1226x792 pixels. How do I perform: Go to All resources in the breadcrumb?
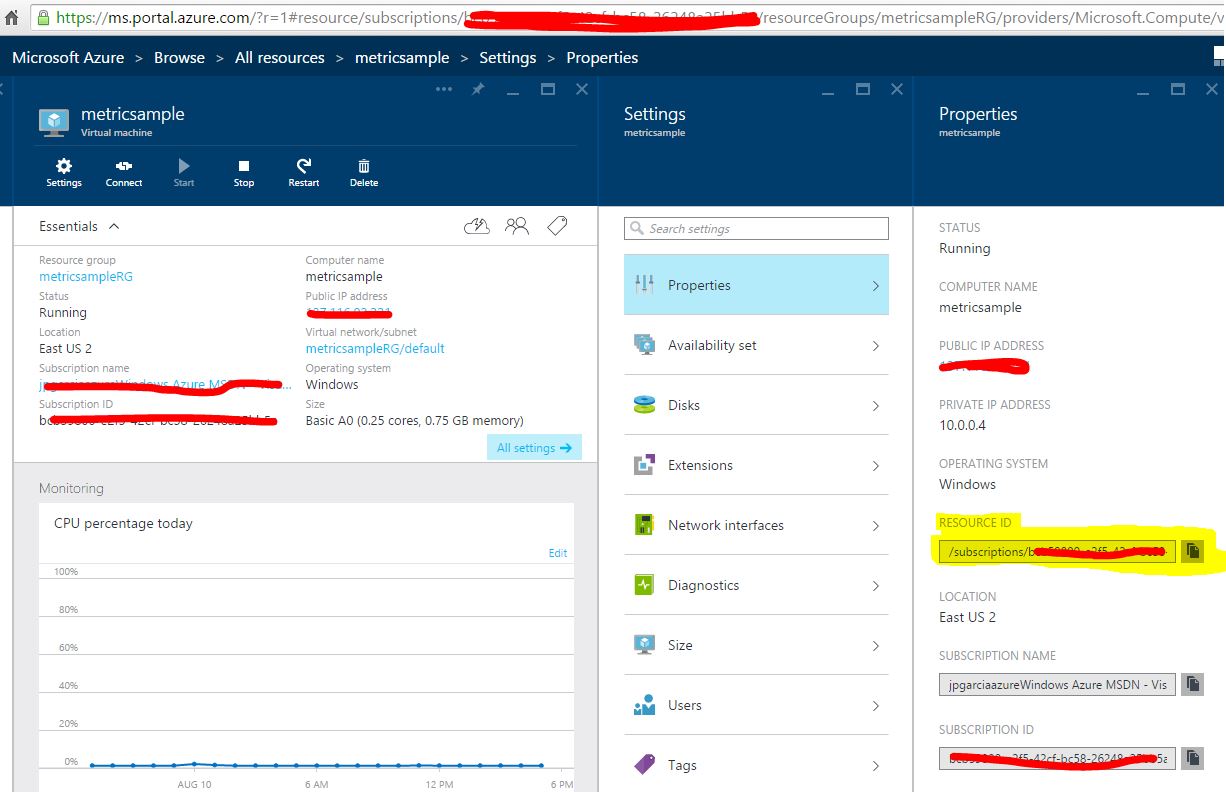click(280, 58)
